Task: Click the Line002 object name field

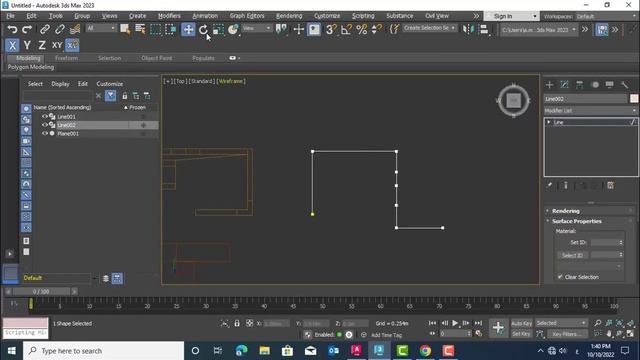Action: point(585,98)
